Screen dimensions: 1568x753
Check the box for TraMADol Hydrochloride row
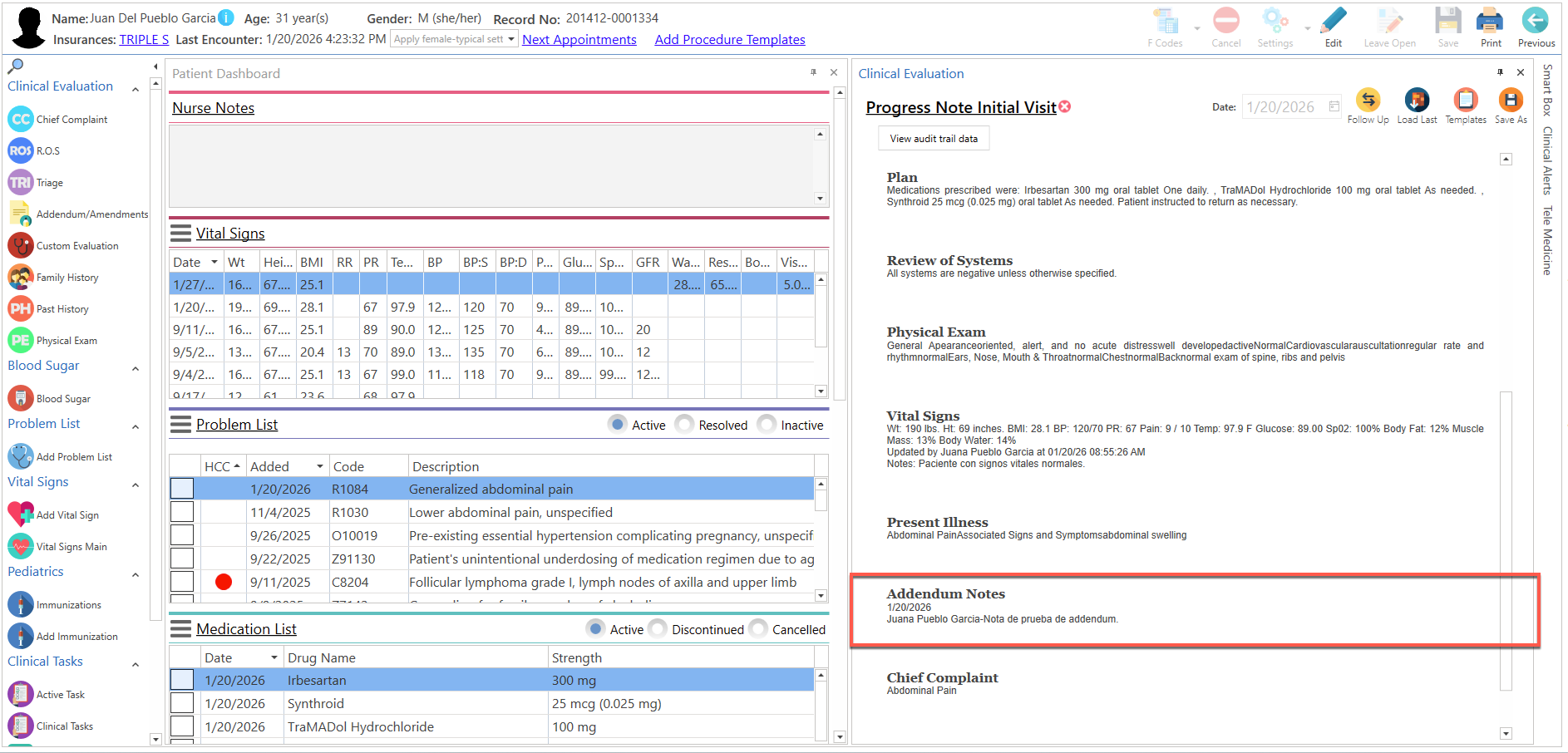click(182, 726)
